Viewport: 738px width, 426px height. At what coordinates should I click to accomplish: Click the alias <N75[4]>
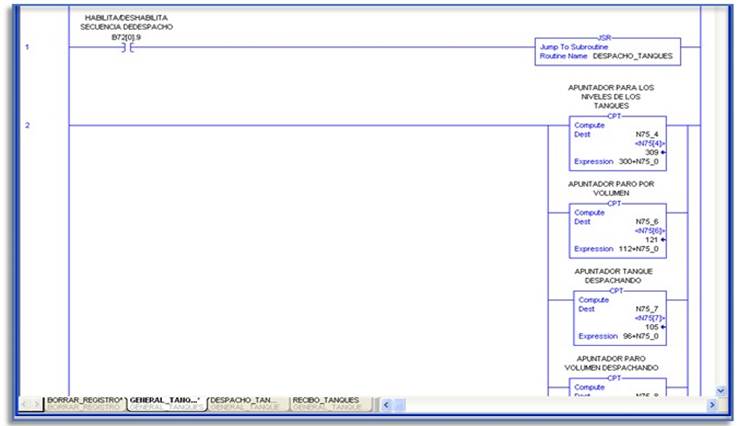[x=650, y=143]
